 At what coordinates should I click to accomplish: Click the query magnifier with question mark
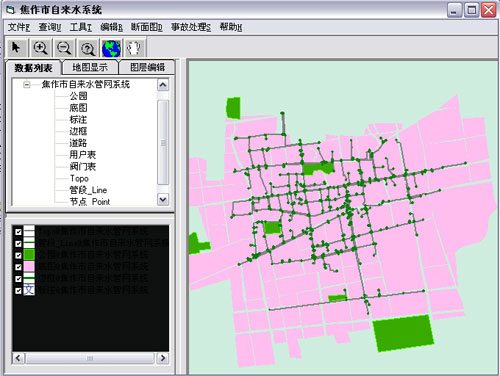tap(88, 48)
